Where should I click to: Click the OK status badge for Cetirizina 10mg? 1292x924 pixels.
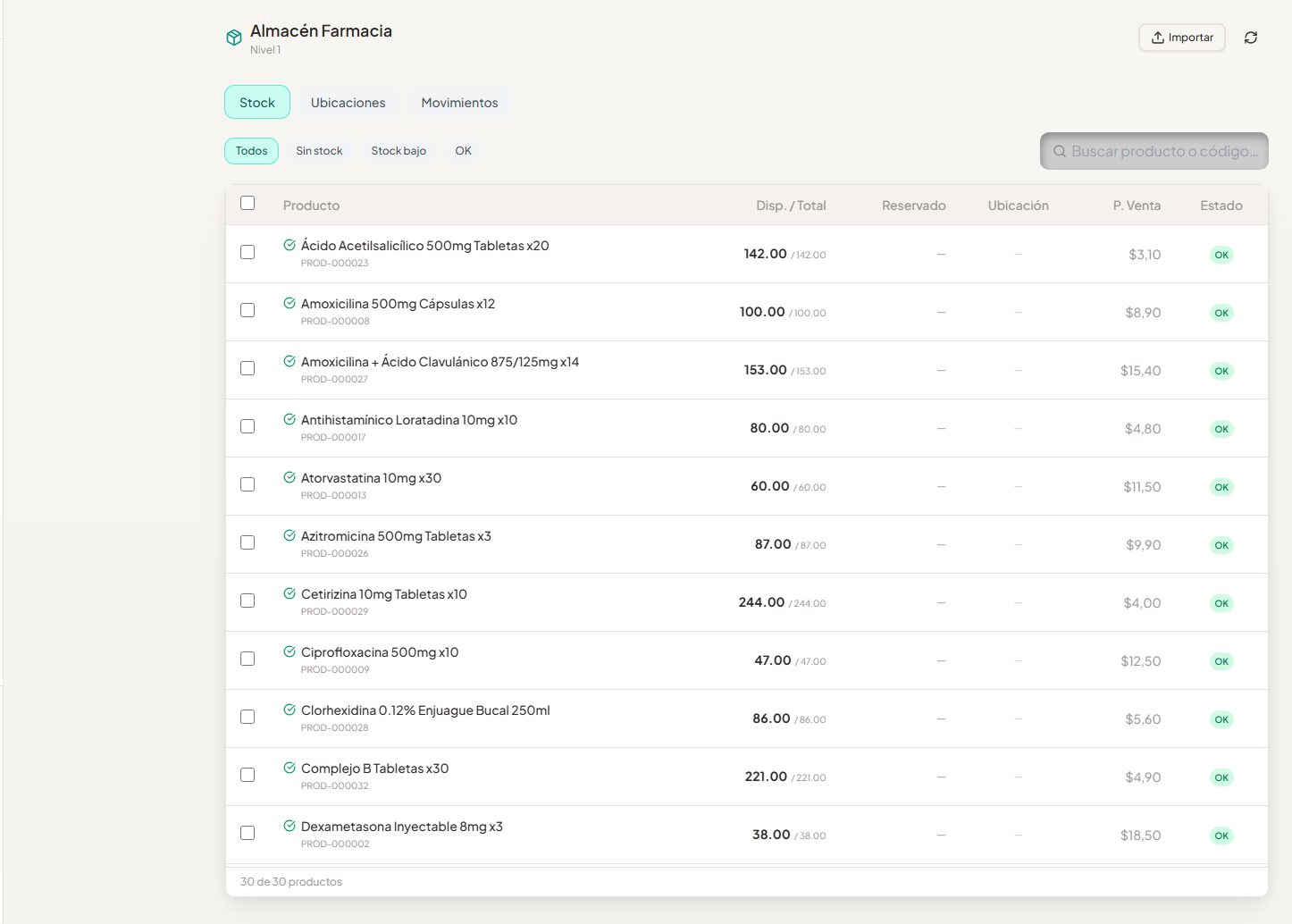tap(1221, 603)
